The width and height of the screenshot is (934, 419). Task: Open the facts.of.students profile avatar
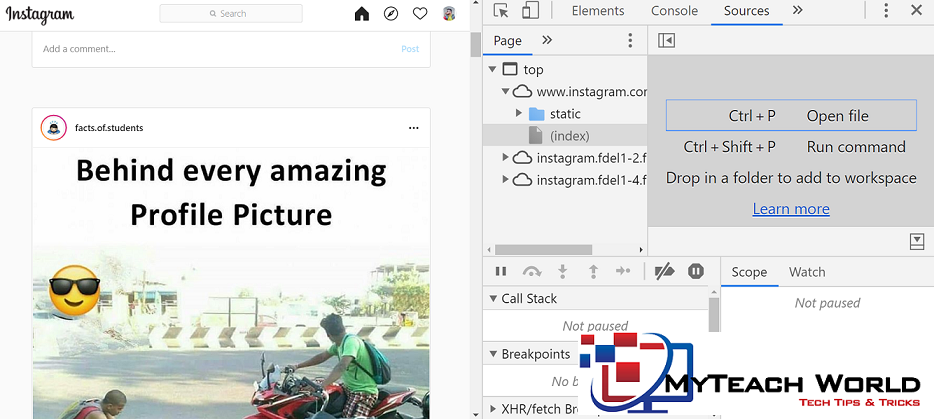pyautogui.click(x=54, y=128)
